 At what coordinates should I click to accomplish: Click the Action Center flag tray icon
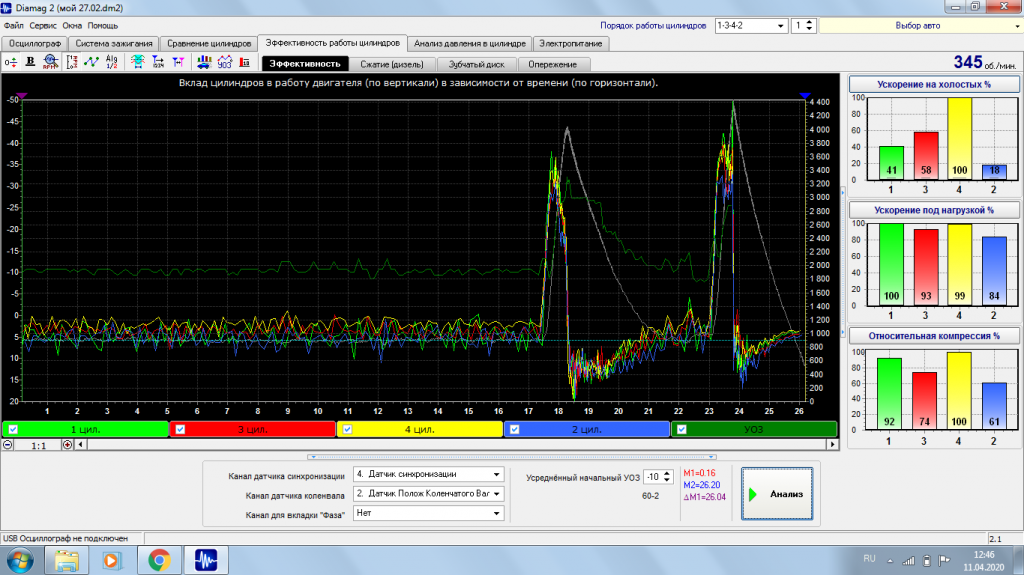pyautogui.click(x=944, y=561)
